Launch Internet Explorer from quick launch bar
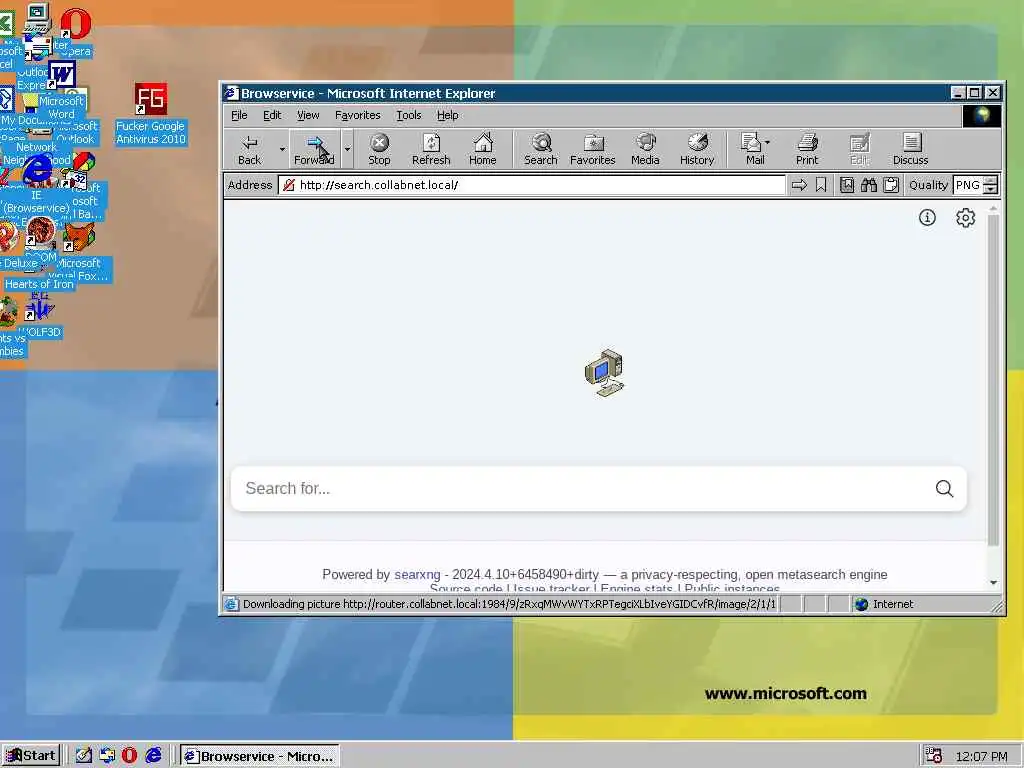 click(153, 756)
